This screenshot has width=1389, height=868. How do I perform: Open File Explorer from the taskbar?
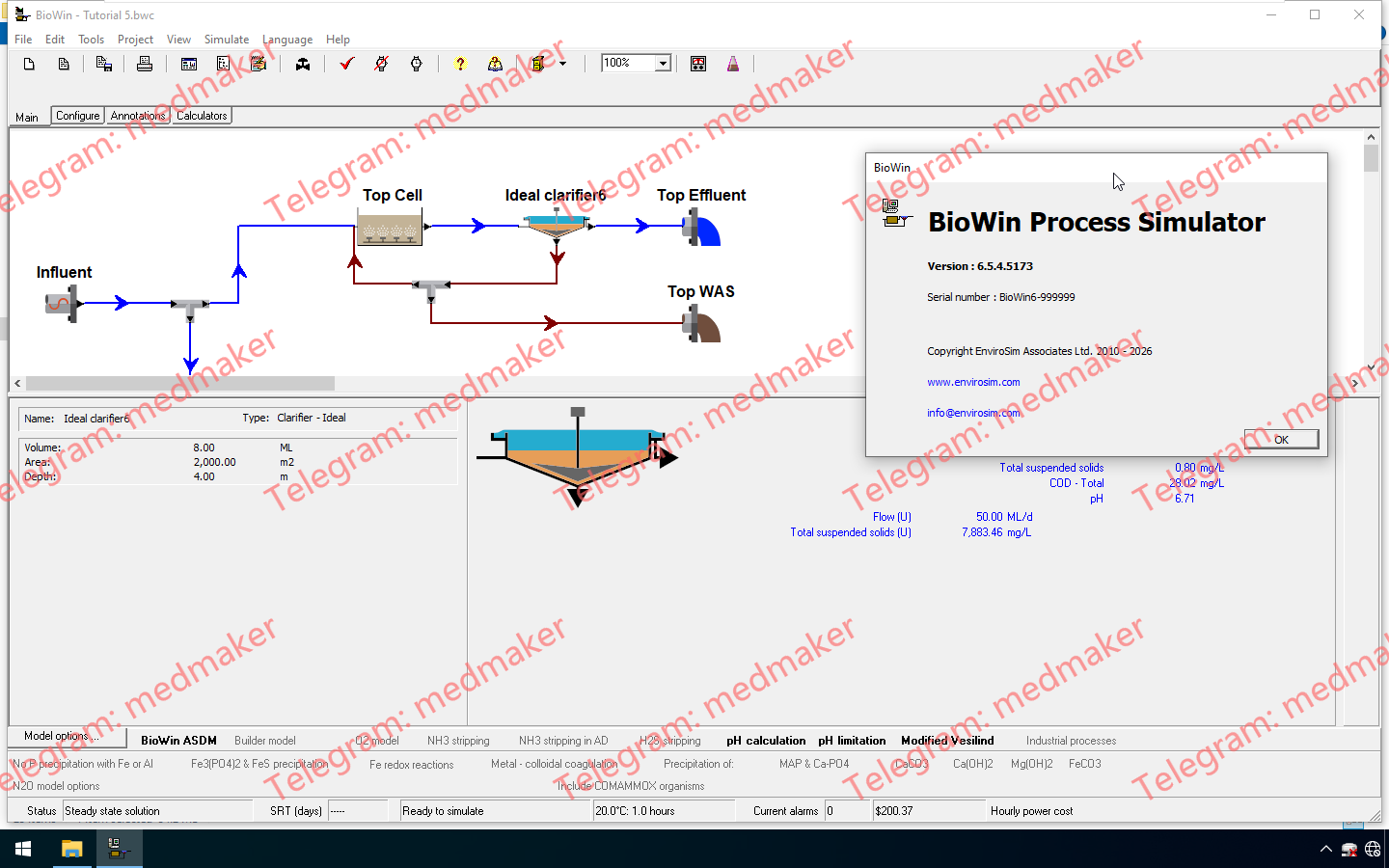(x=71, y=849)
